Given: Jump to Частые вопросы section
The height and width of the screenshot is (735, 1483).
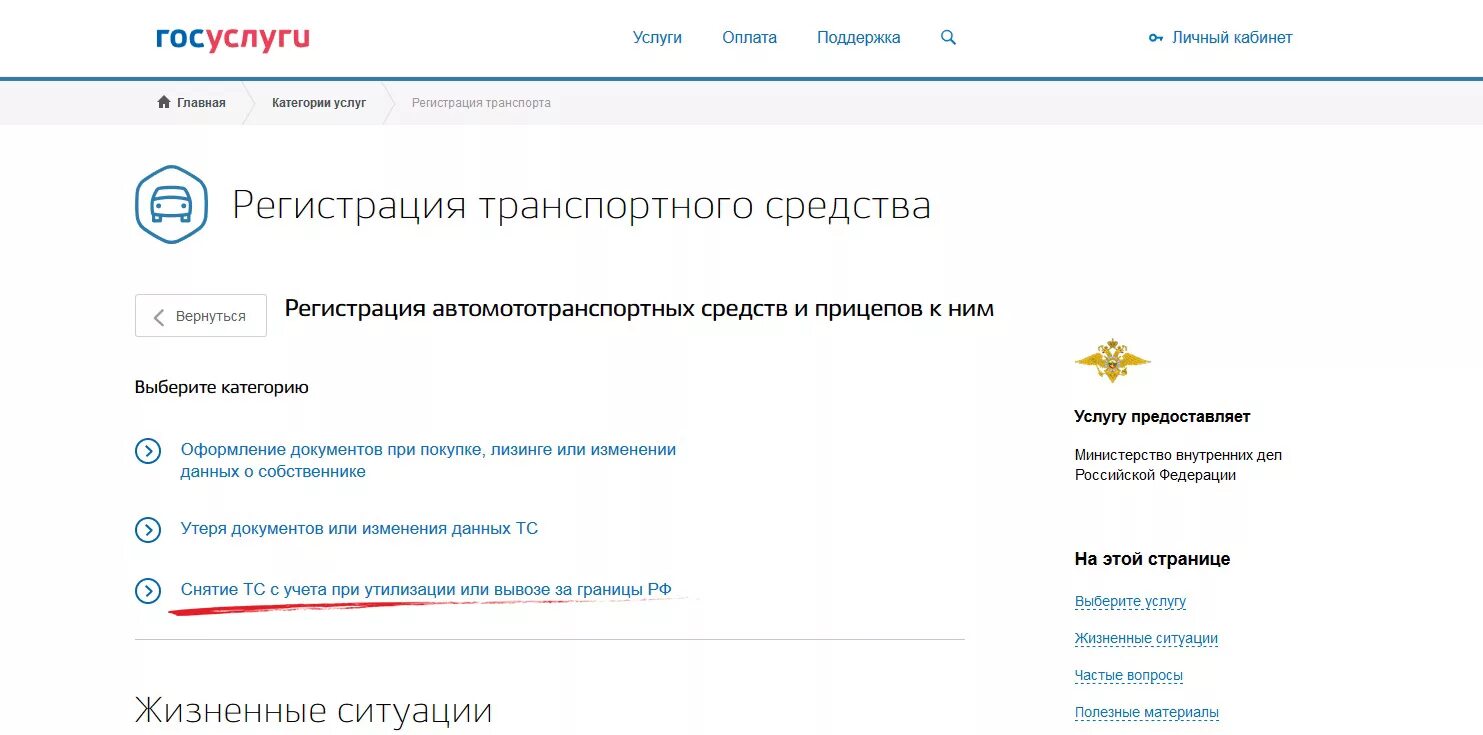Looking at the screenshot, I should click(x=1129, y=676).
